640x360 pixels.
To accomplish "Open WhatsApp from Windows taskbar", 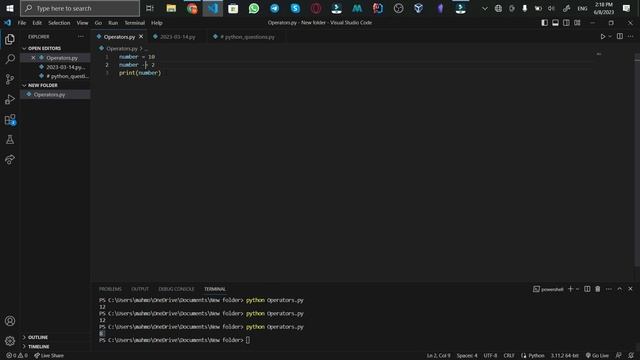I will point(254,8).
